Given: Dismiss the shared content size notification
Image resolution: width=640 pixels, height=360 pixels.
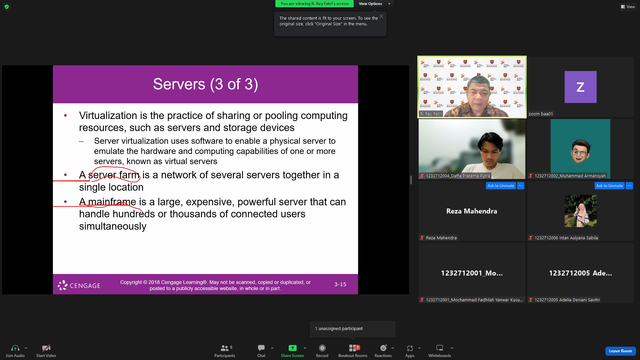Looking at the screenshot, I should (381, 16).
